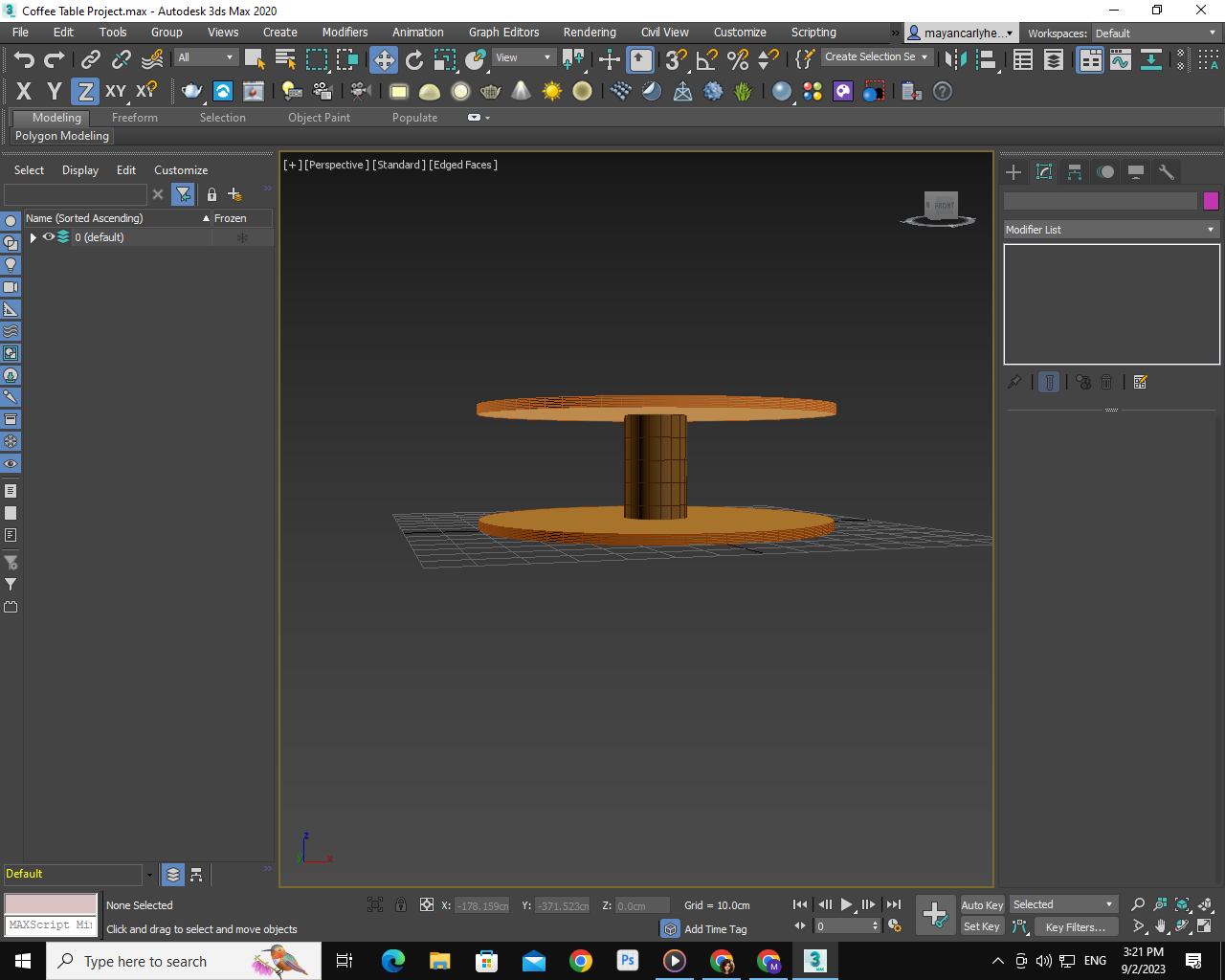
Task: Select the Select and Link tool
Action: tap(90, 59)
